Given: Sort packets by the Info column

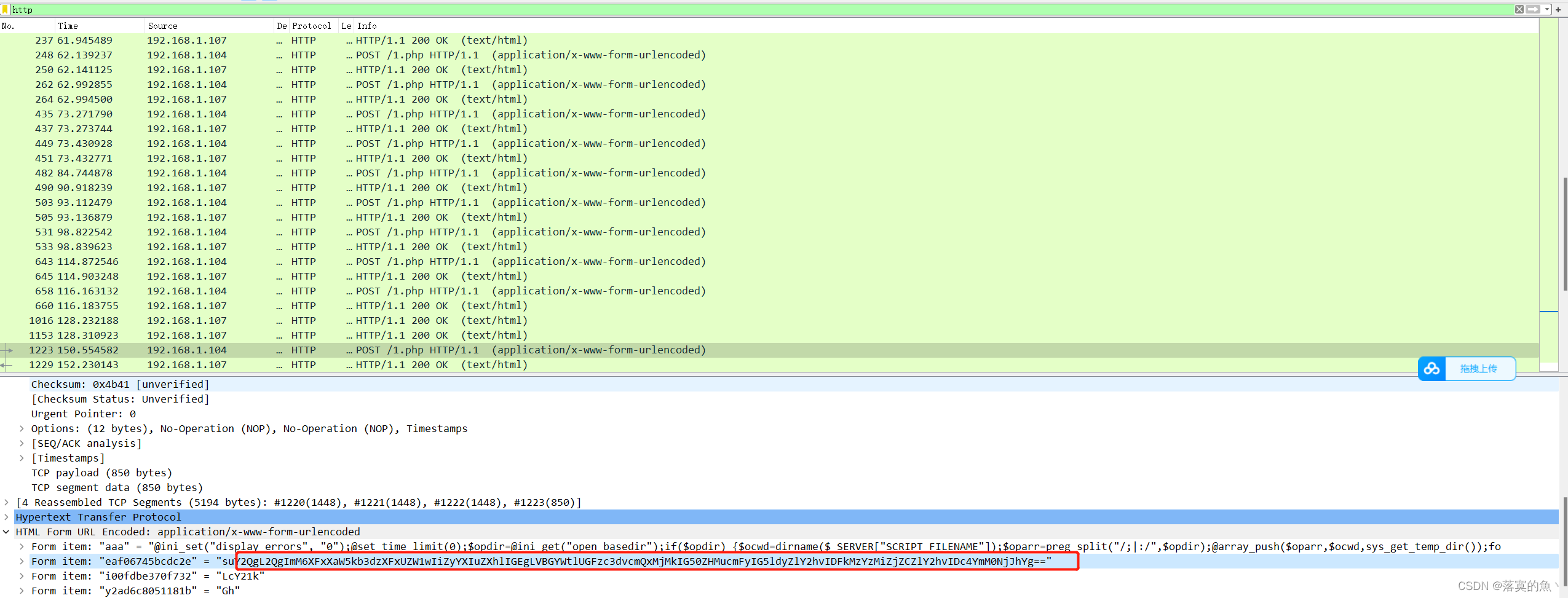Looking at the screenshot, I should (947, 26).
